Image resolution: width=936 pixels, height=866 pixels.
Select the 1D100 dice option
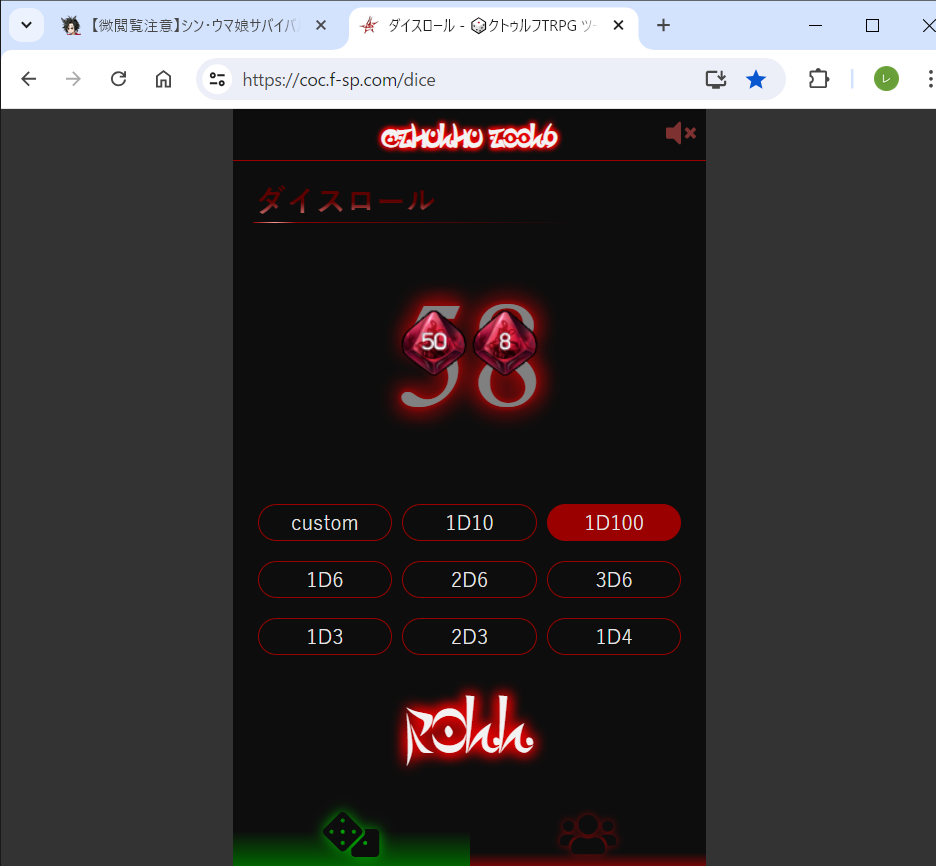pos(614,523)
